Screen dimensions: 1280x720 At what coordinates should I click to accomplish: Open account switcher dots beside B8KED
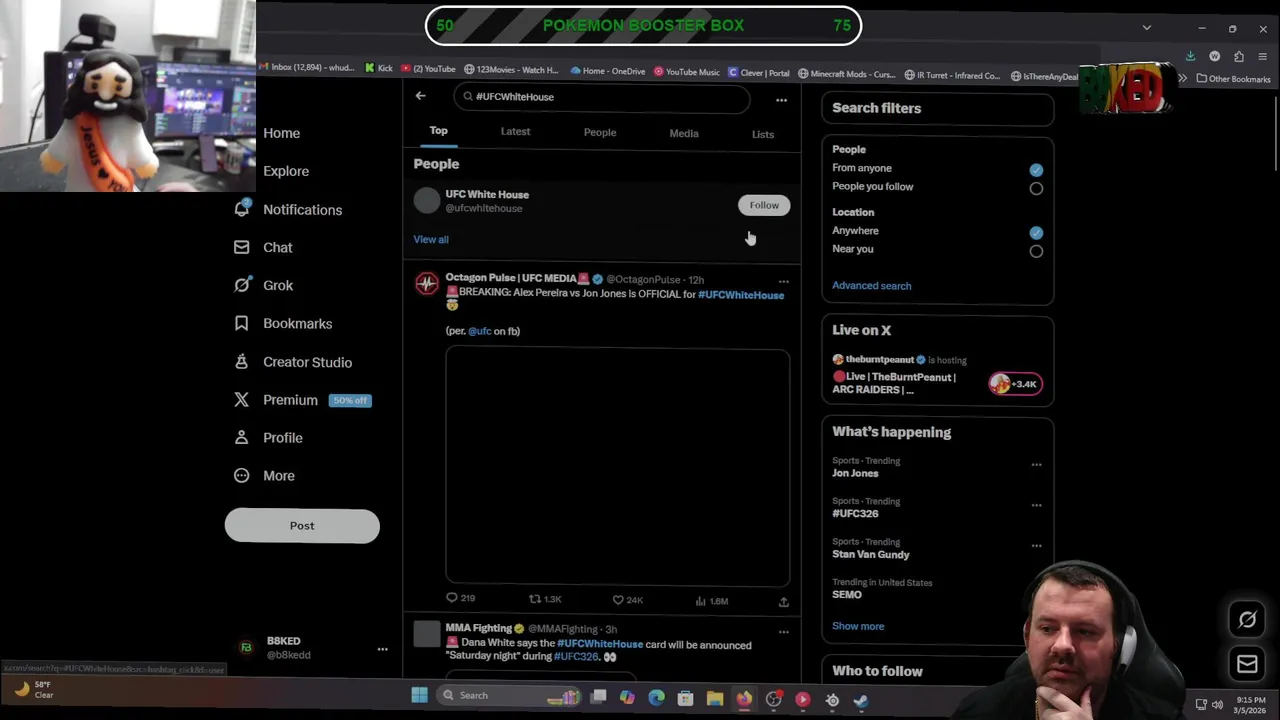pos(382,649)
